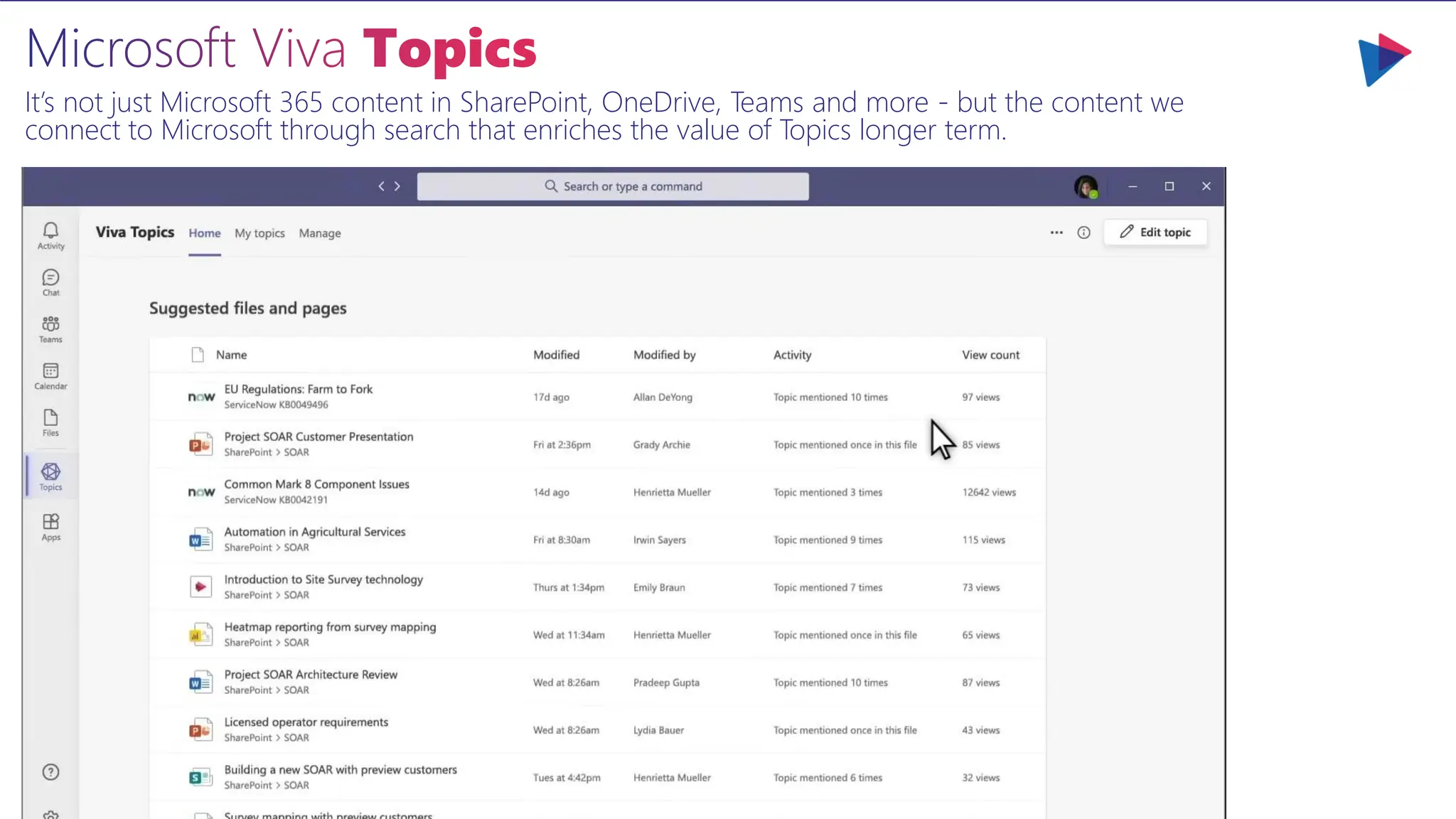1456x819 pixels.
Task: Click the user profile avatar
Action: click(x=1086, y=187)
